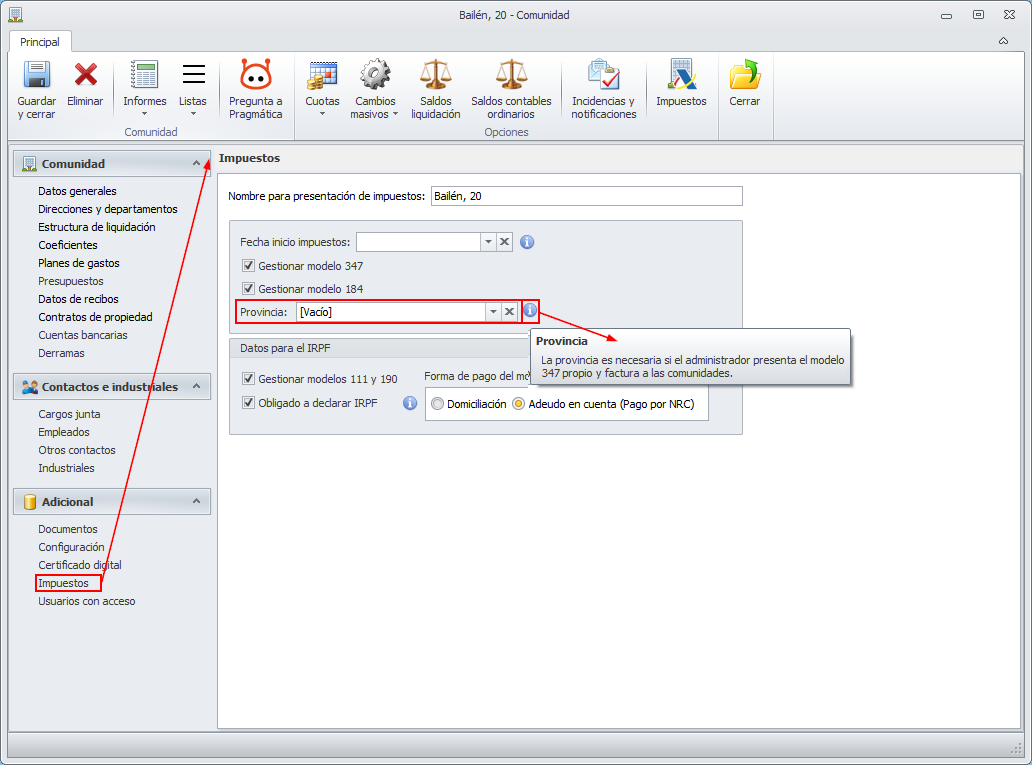1032x765 pixels.
Task: Collapse the Adicional sidebar group
Action: point(196,502)
